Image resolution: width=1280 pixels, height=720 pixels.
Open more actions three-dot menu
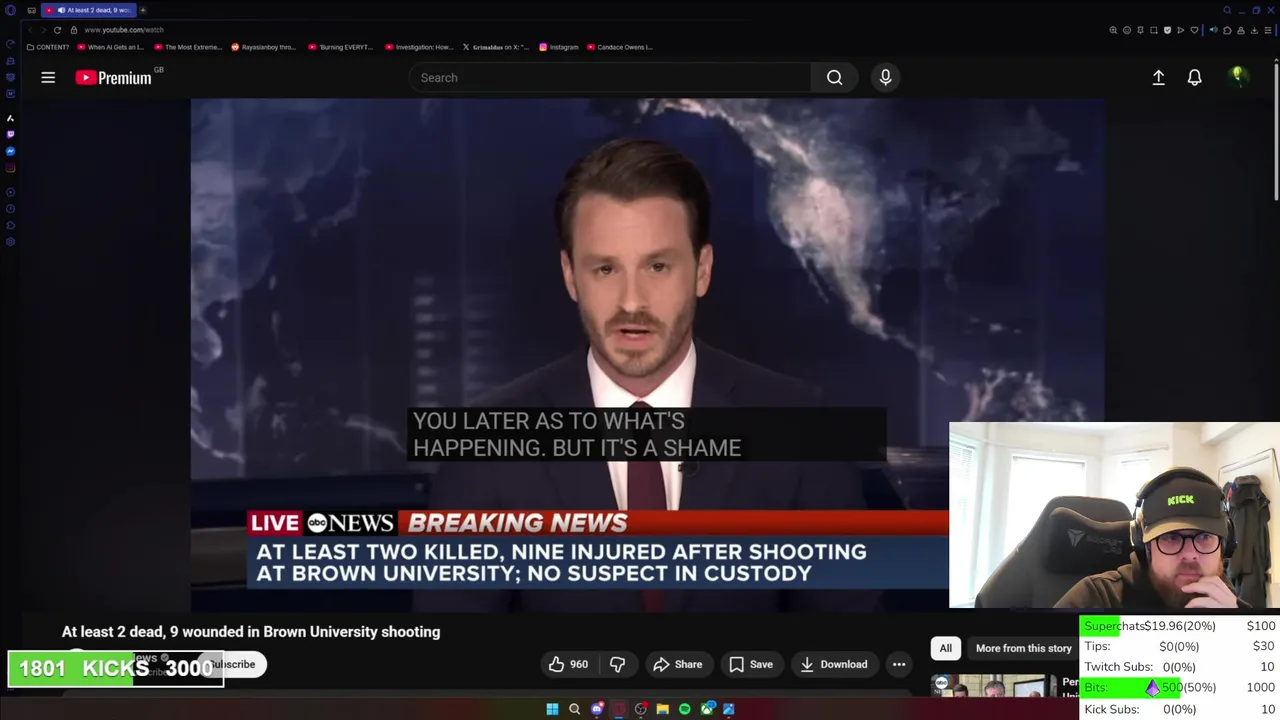pos(899,664)
